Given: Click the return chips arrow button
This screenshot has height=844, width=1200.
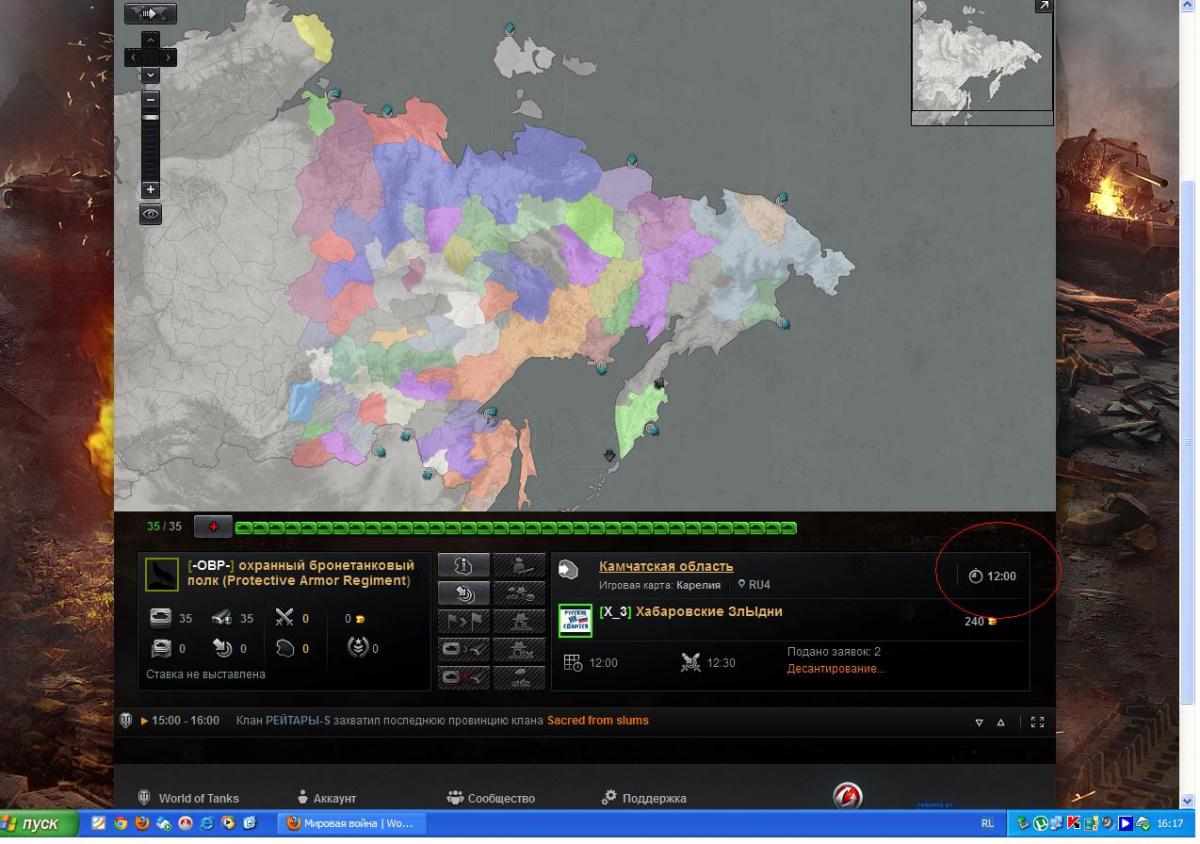Looking at the screenshot, I should [463, 594].
